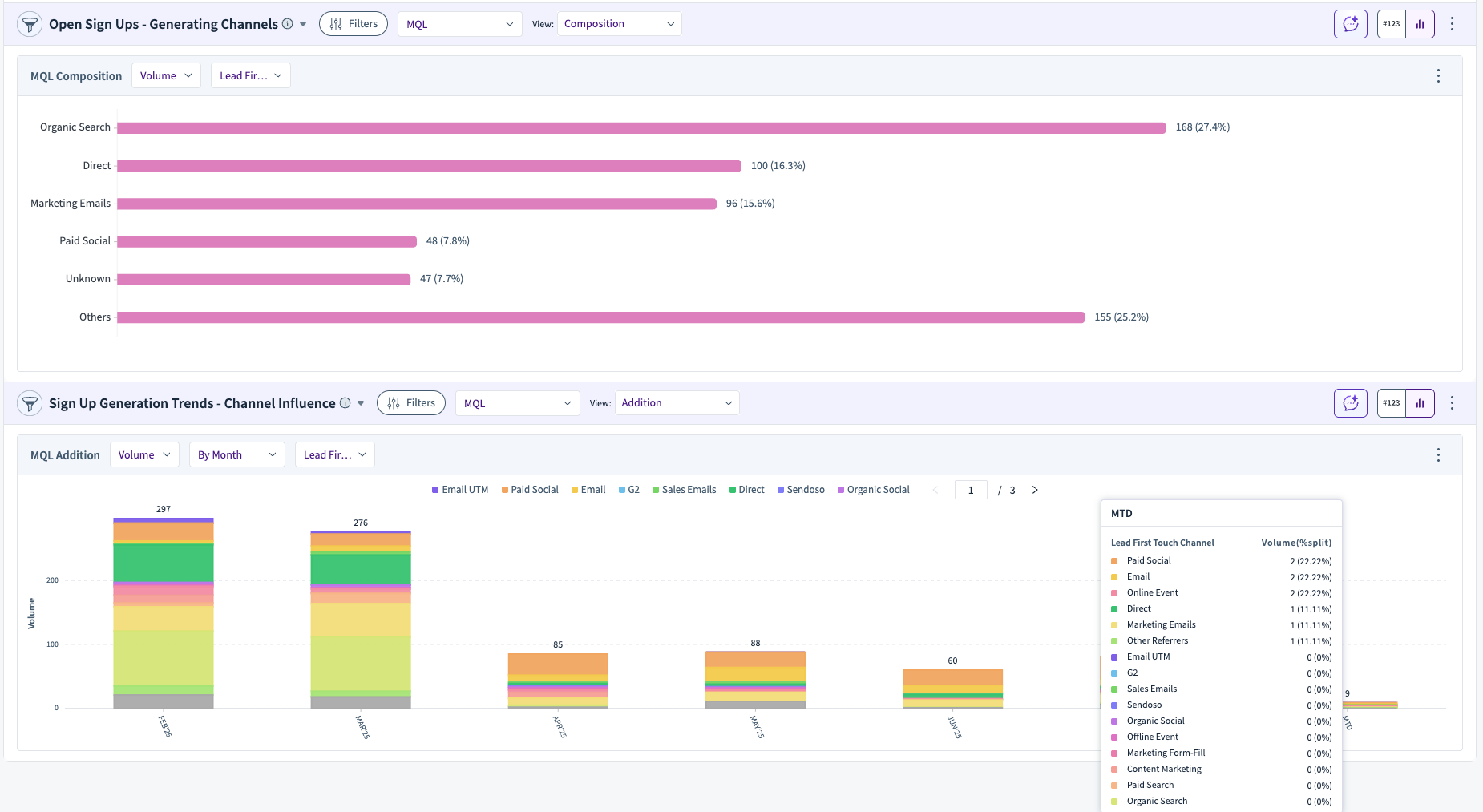Open the MQL Addition panel's kebab menu
Screen dimensions: 1483x812
[x=1438, y=454]
